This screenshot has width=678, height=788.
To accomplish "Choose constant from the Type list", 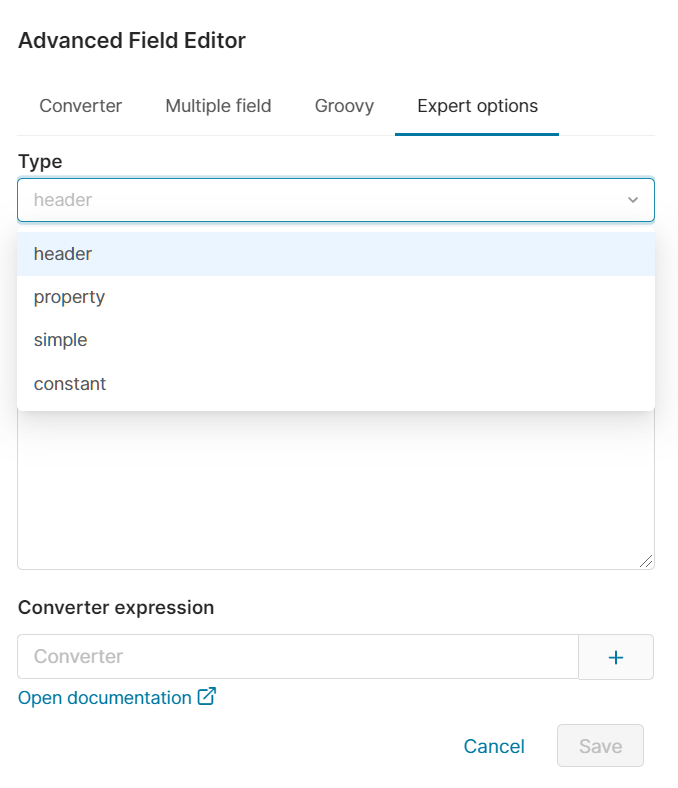I will click(70, 384).
